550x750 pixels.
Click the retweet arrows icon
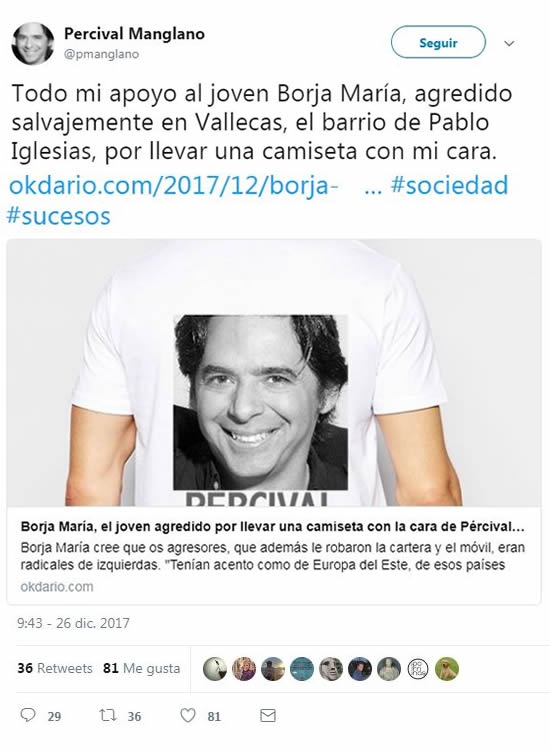click(x=108, y=715)
